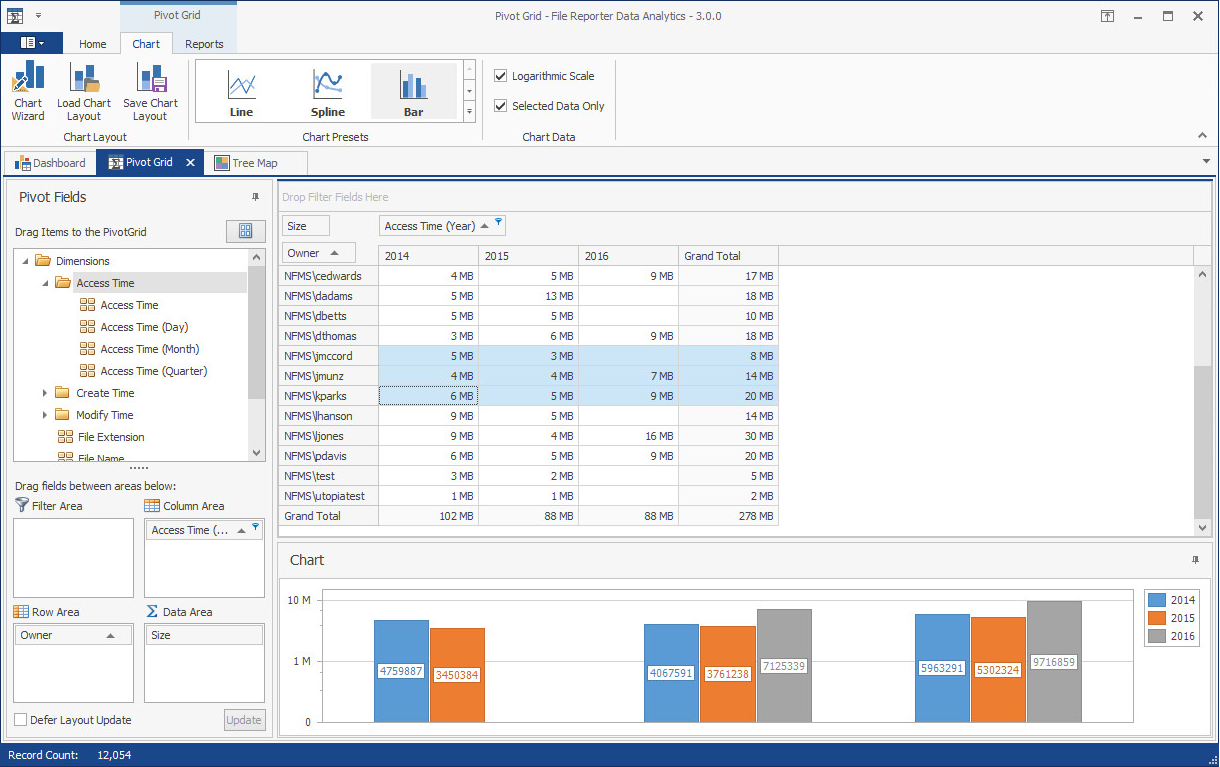Expand the Create Time folder
The height and width of the screenshot is (767, 1220).
point(45,393)
